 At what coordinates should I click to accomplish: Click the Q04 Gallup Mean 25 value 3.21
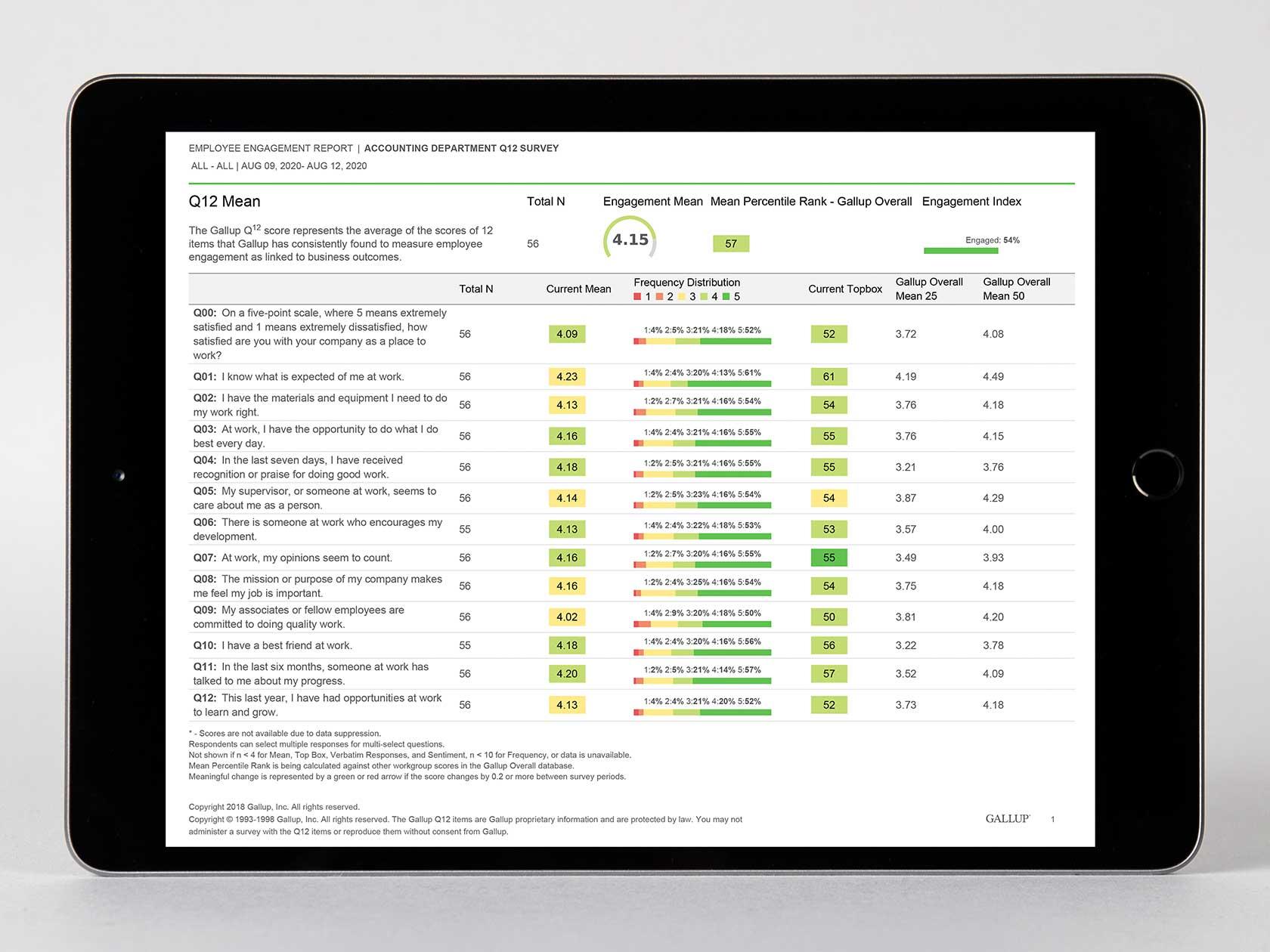pyautogui.click(x=906, y=467)
